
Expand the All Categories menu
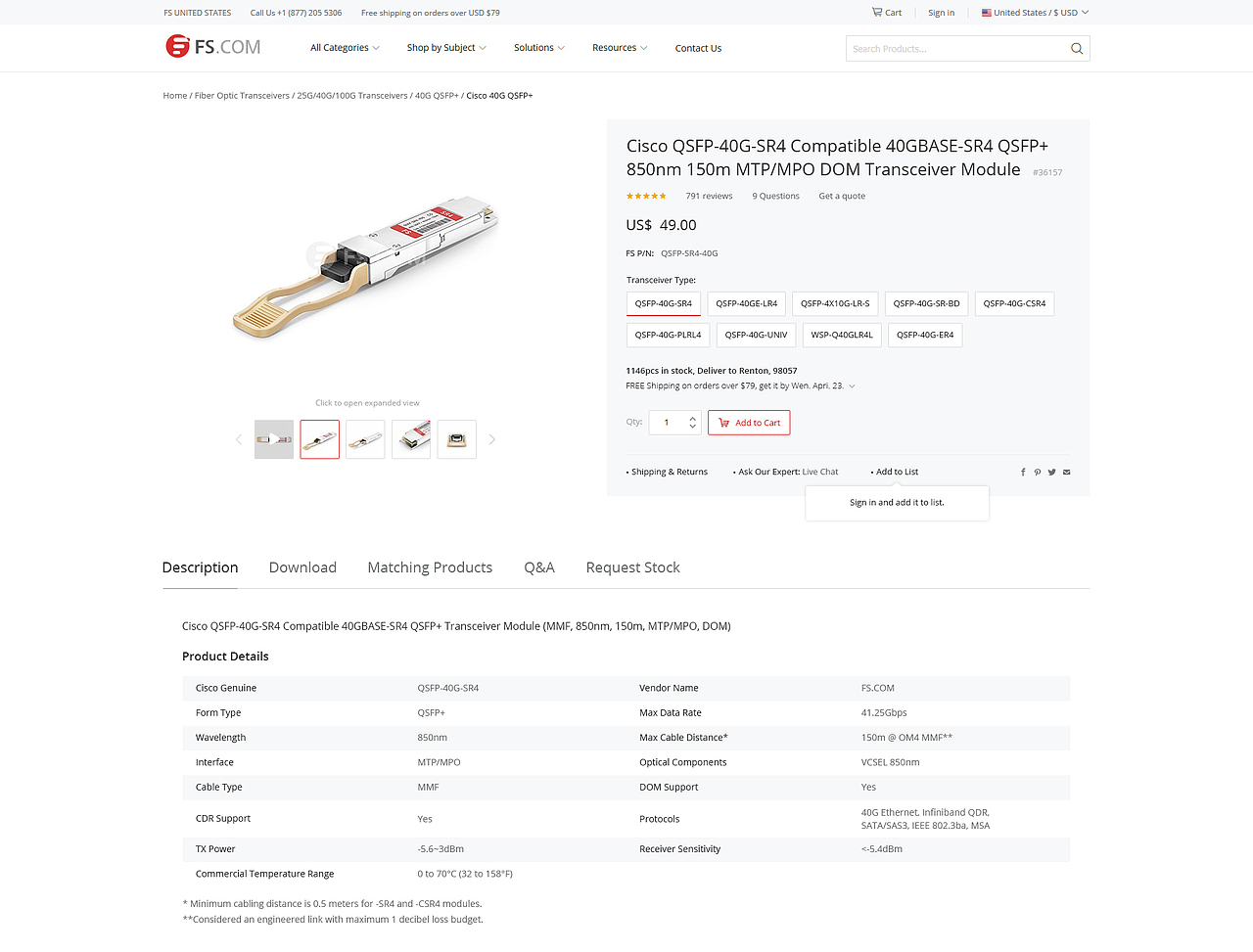345,48
